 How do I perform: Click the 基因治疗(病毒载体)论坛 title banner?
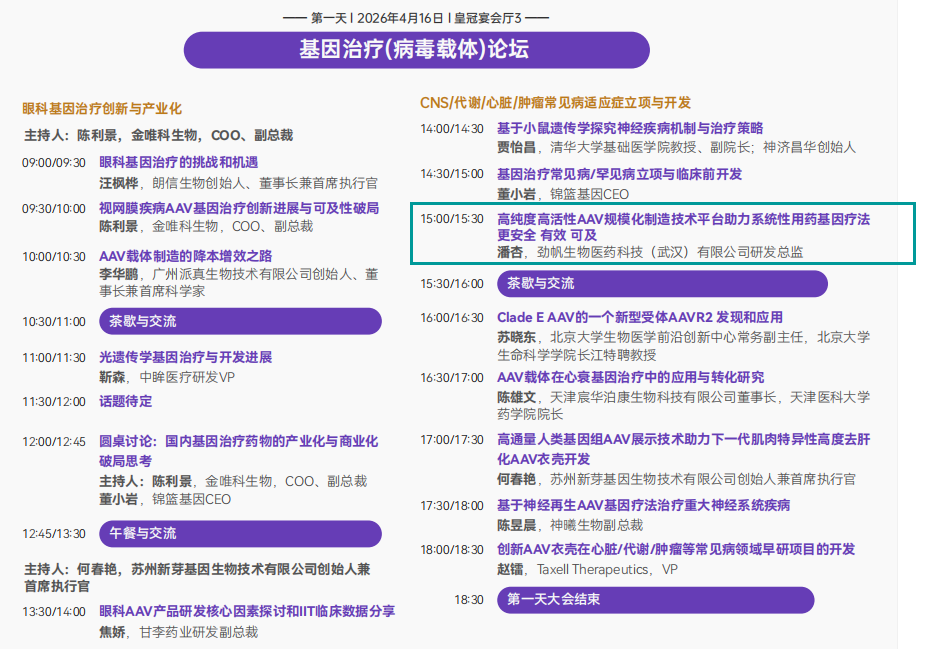tap(416, 50)
